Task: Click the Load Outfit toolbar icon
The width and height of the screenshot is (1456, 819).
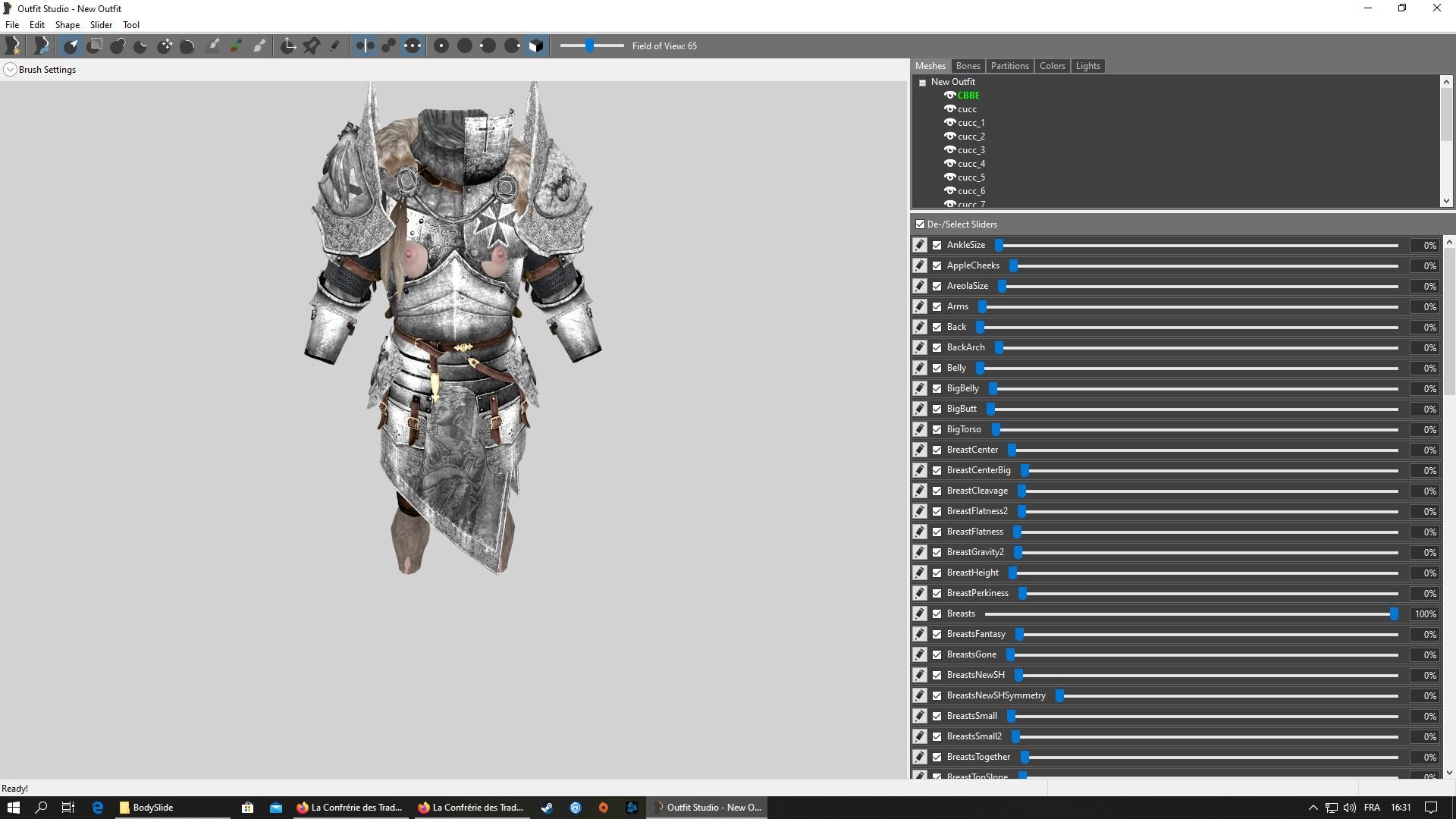Action: click(x=42, y=46)
